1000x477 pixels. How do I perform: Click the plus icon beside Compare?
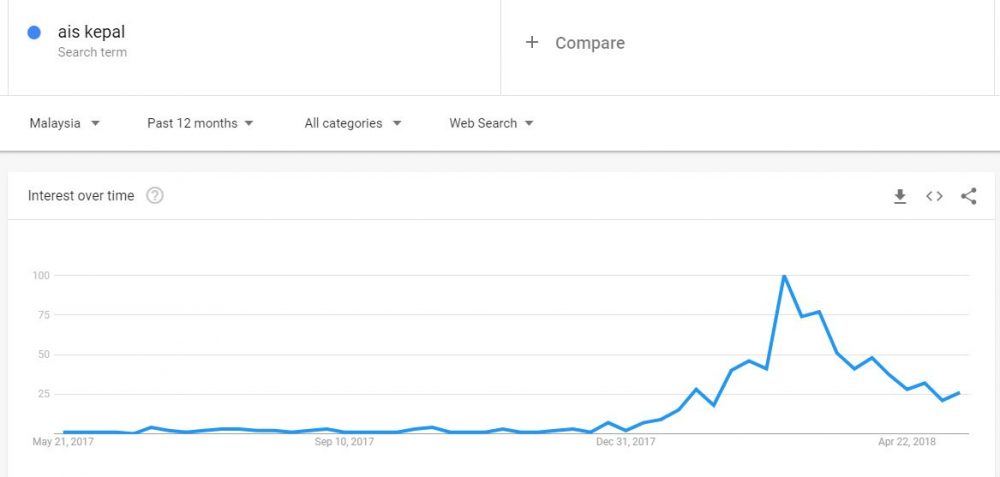tap(532, 43)
